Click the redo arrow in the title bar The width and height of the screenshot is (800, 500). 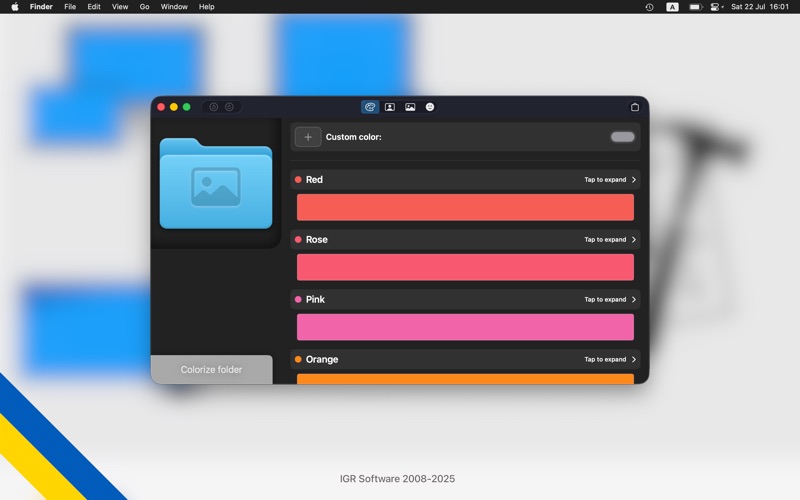click(x=230, y=107)
